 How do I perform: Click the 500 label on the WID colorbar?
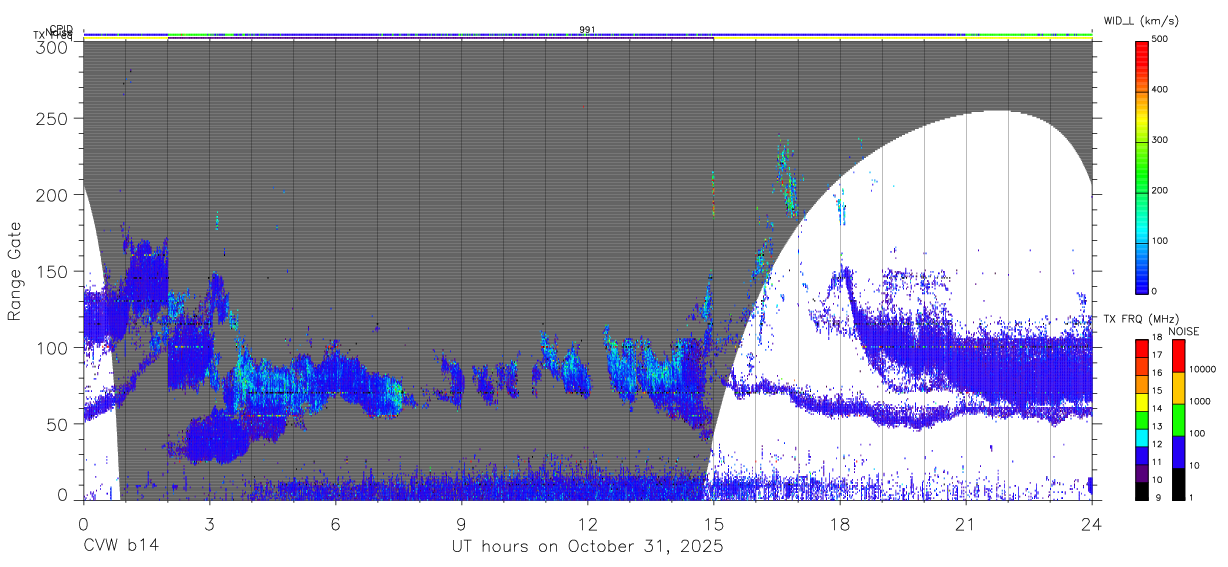(x=1161, y=40)
